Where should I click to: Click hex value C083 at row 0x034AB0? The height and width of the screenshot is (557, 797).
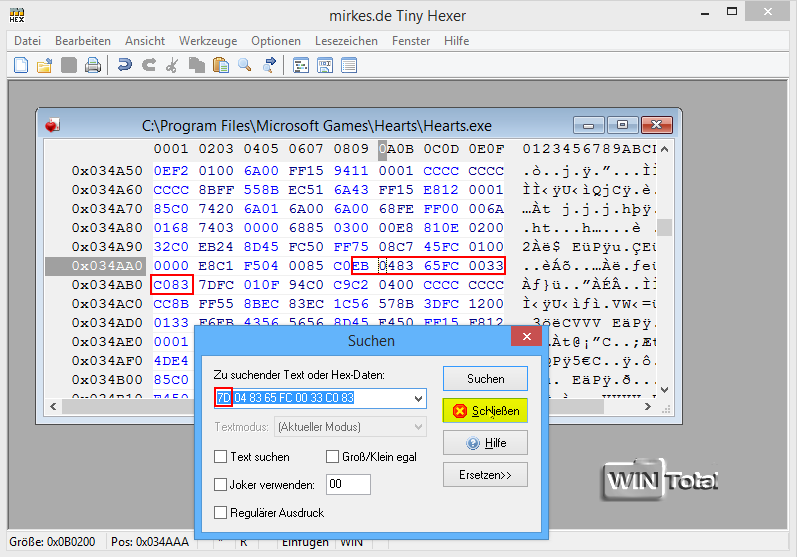point(171,285)
